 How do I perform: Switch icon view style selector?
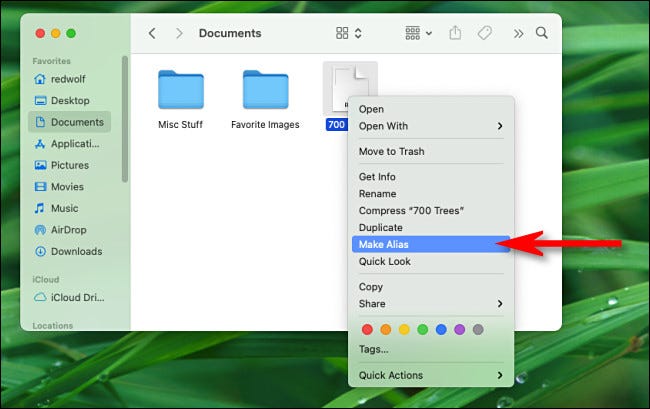[x=347, y=33]
